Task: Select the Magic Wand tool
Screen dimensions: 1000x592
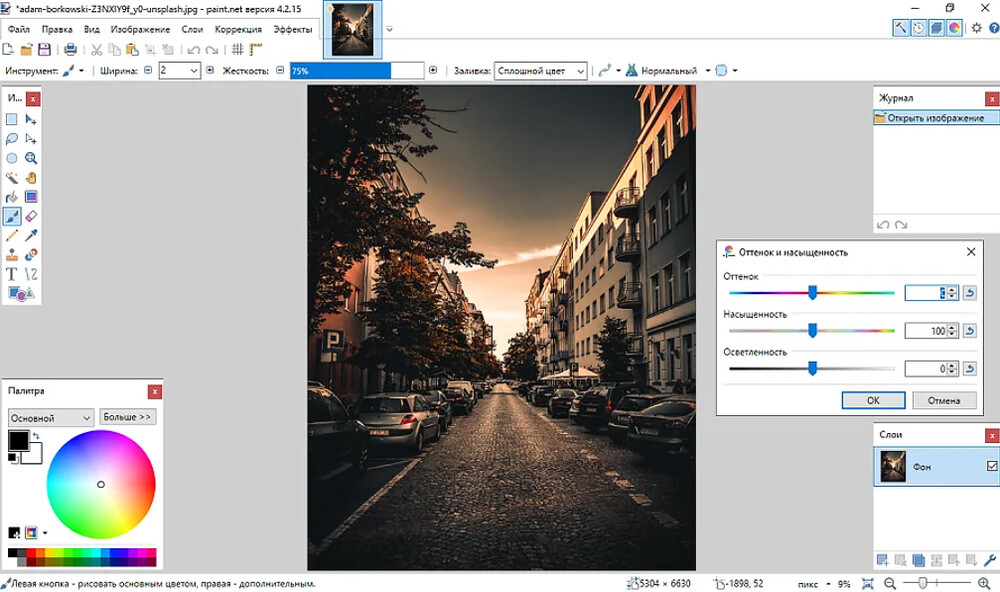Action: pos(11,177)
